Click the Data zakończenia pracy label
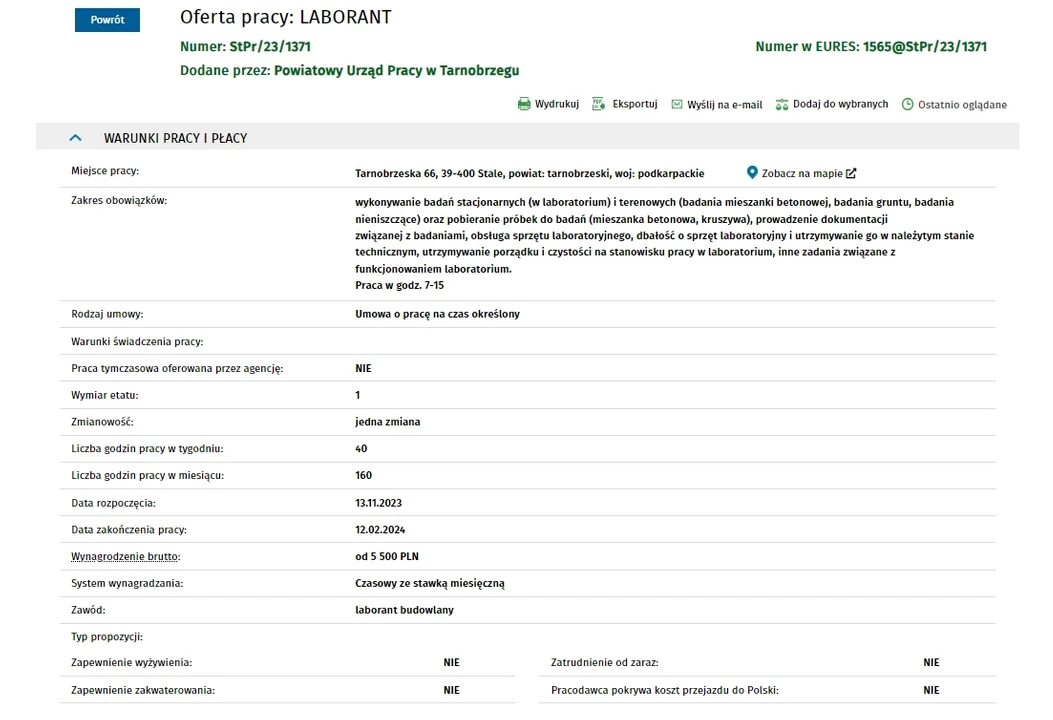The height and width of the screenshot is (720, 1053). (129, 529)
